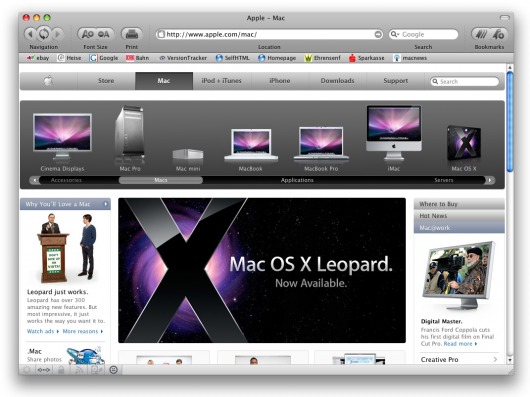The height and width of the screenshot is (397, 530).
Task: Open the VersionTracker bookmark
Action: [x=183, y=58]
